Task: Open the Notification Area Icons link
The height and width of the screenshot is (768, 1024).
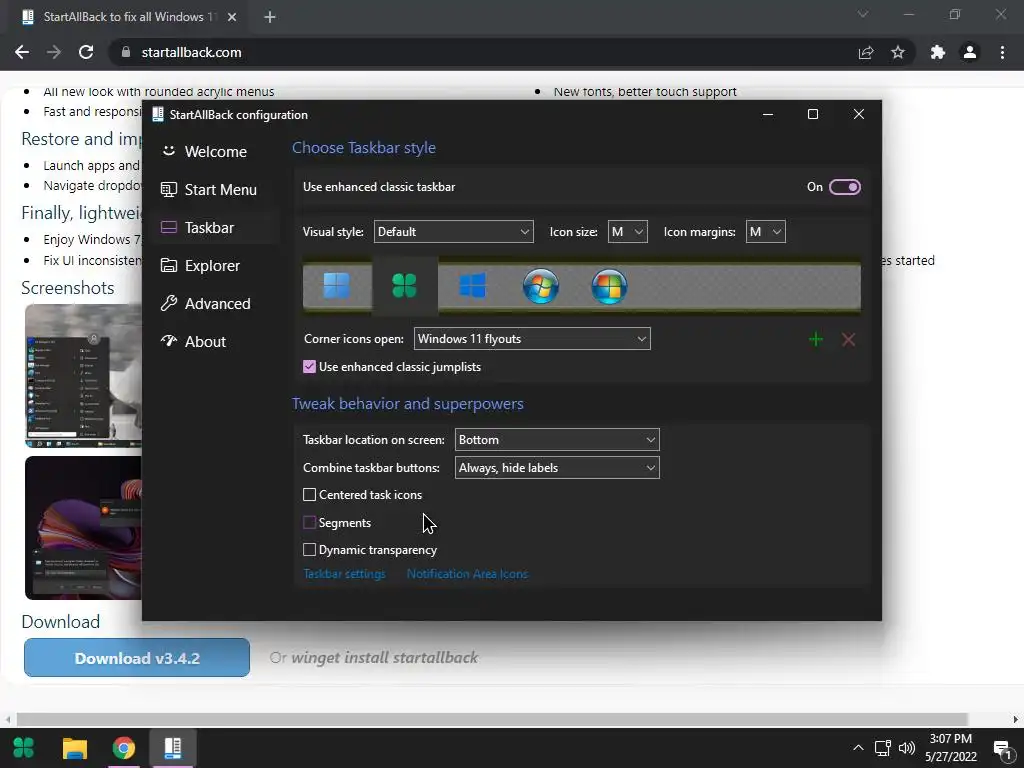Action: click(467, 574)
